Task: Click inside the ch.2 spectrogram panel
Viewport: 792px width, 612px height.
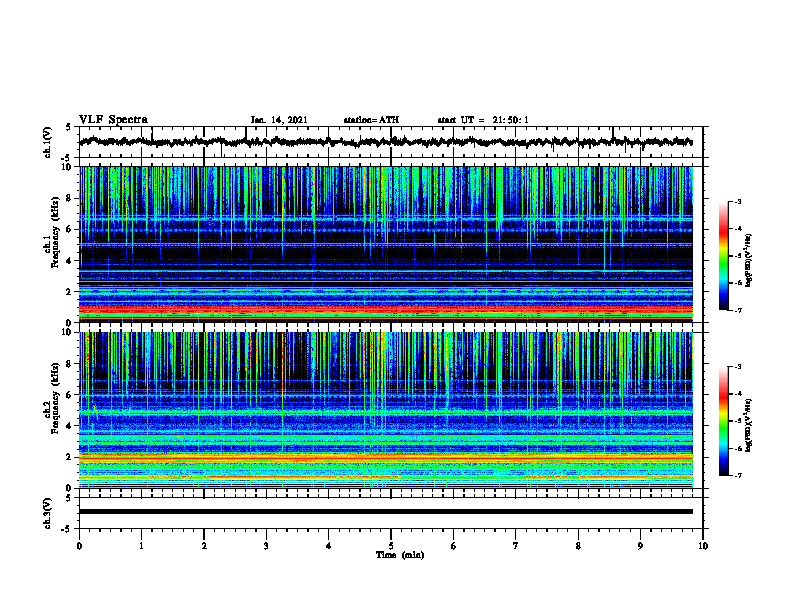Action: coord(386,410)
